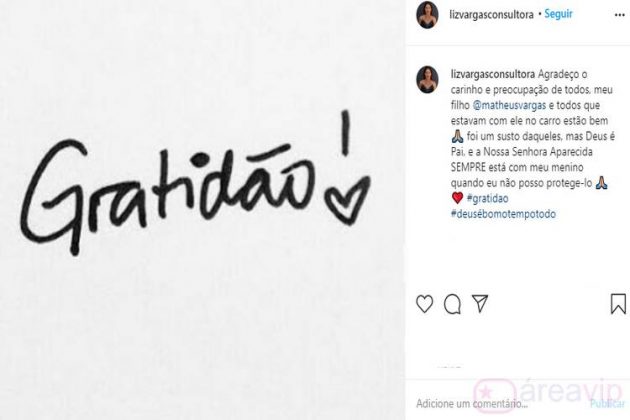630x420 pixels.
Task: Click the Publicar button
Action: [x=607, y=404]
